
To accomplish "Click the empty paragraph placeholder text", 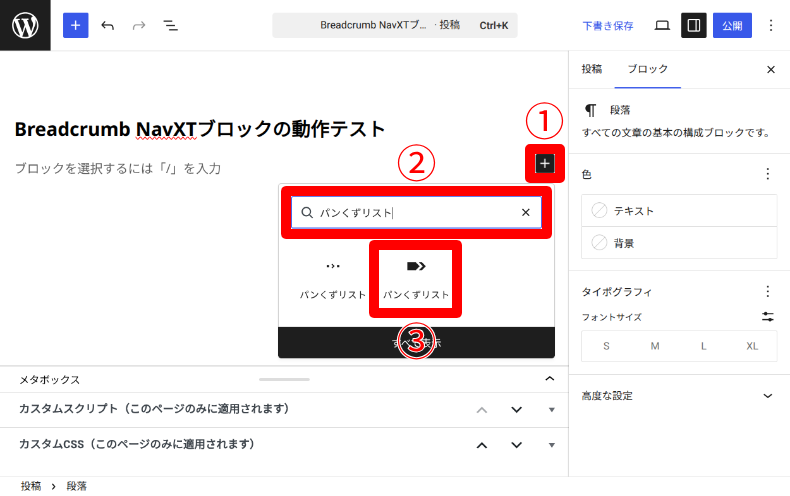I will (118, 168).
